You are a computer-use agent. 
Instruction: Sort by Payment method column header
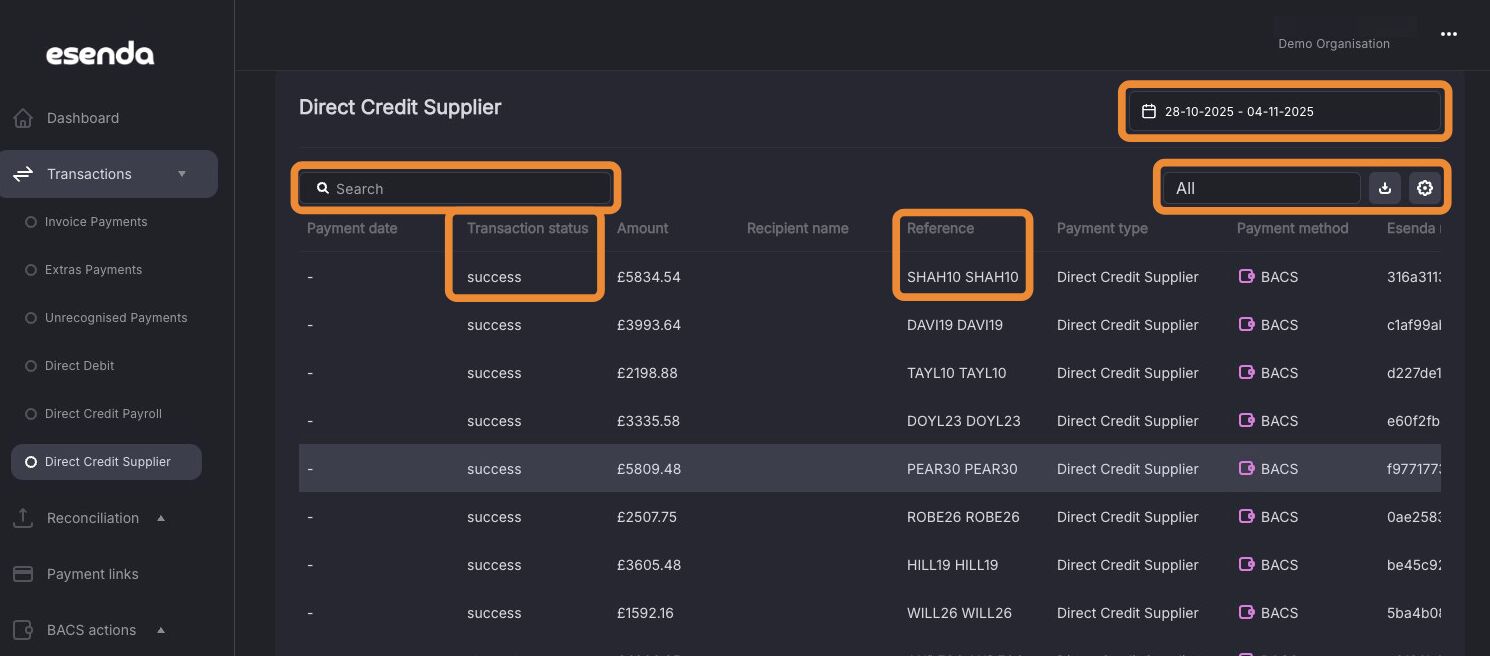point(1293,228)
